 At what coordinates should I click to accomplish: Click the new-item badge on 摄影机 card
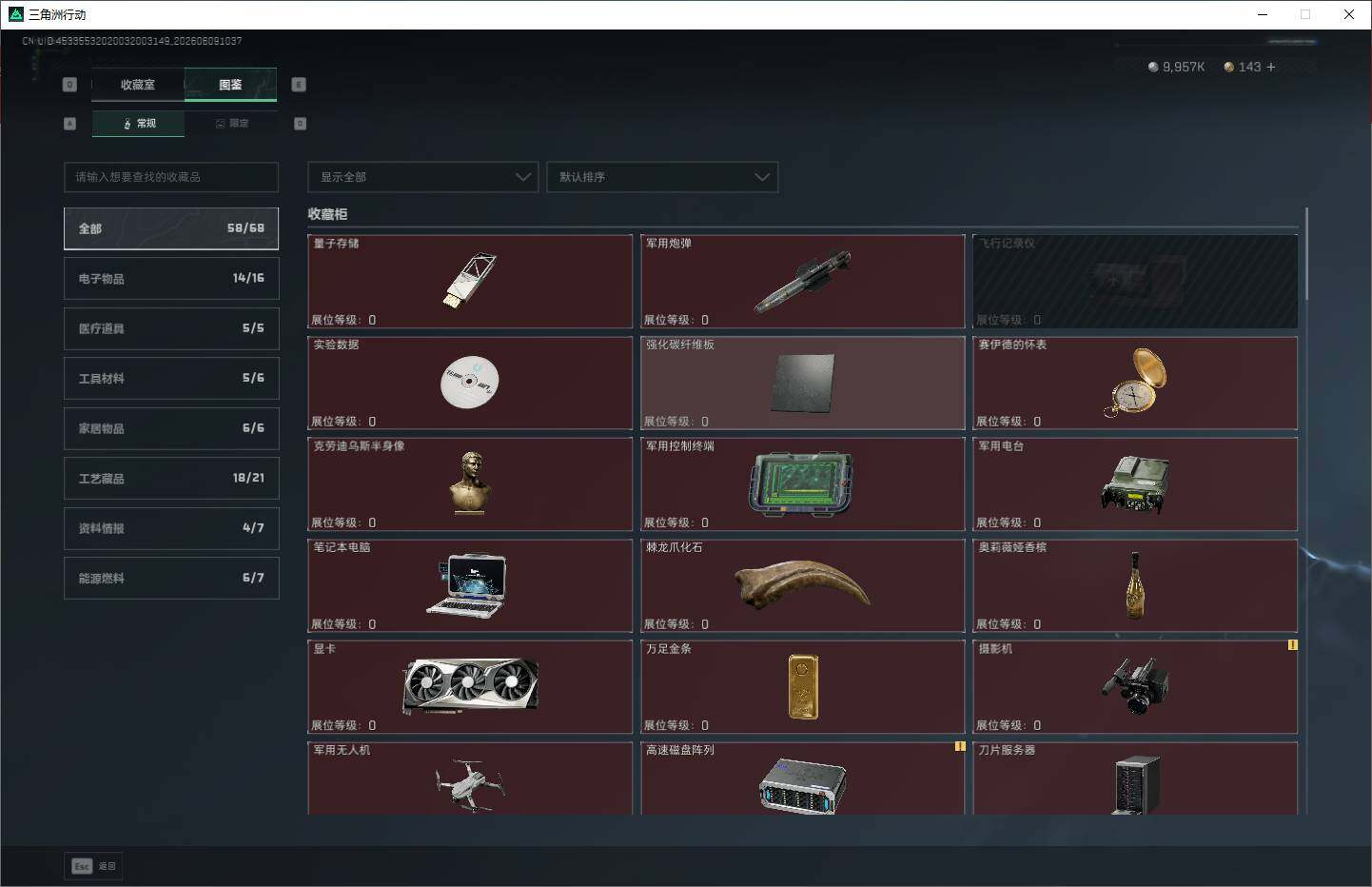point(1292,645)
